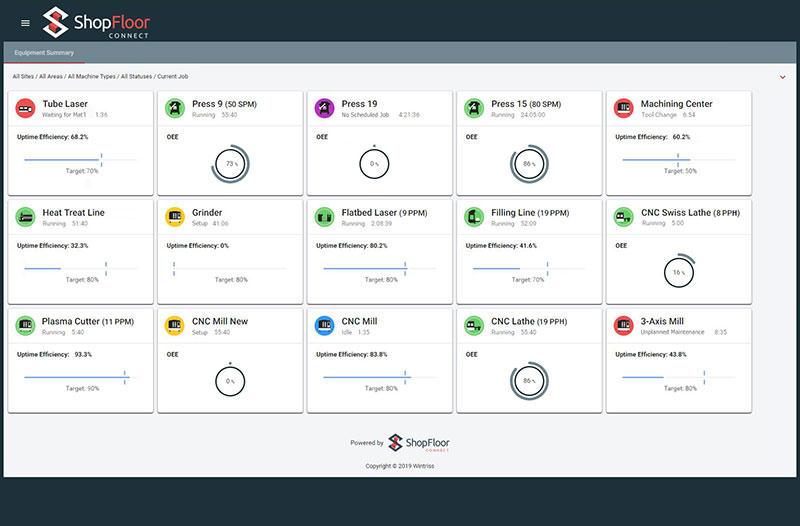Image resolution: width=800 pixels, height=526 pixels.
Task: Click the green CNC Swiss Lathe icon
Action: tap(623, 217)
